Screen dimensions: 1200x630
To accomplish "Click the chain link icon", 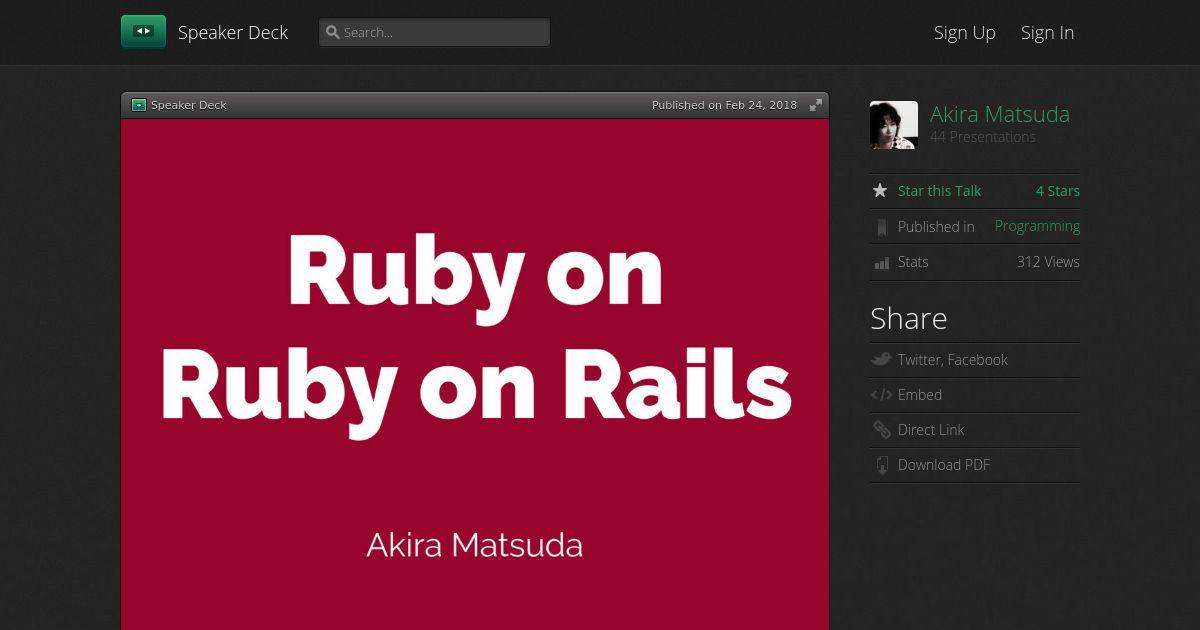I will 881,430.
